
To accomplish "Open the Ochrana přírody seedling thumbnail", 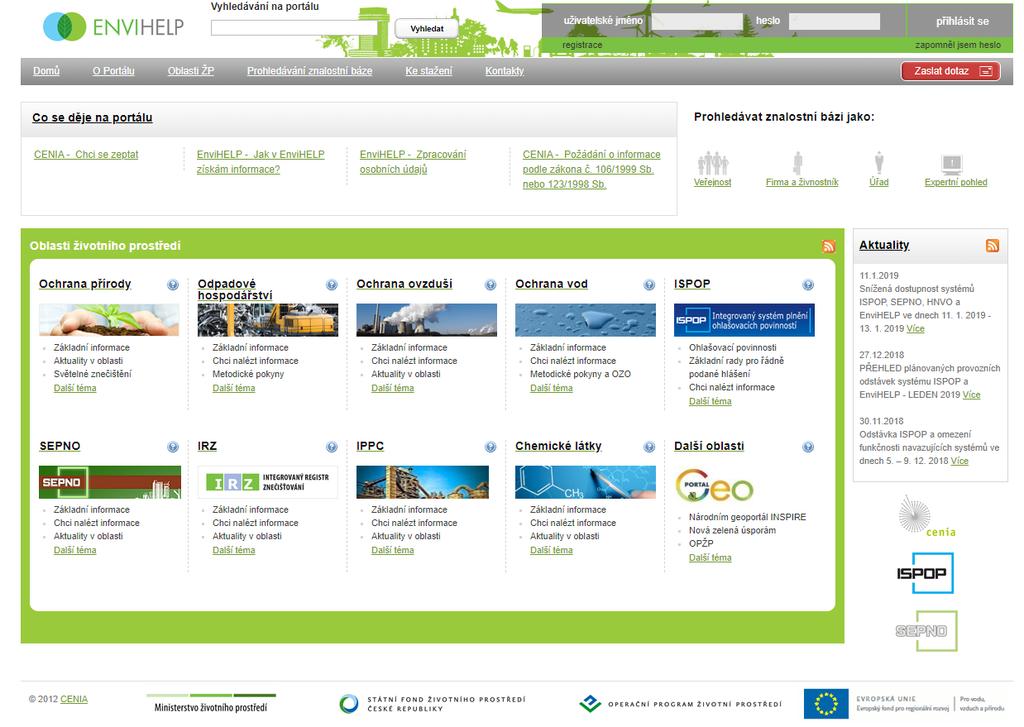I will tap(109, 320).
